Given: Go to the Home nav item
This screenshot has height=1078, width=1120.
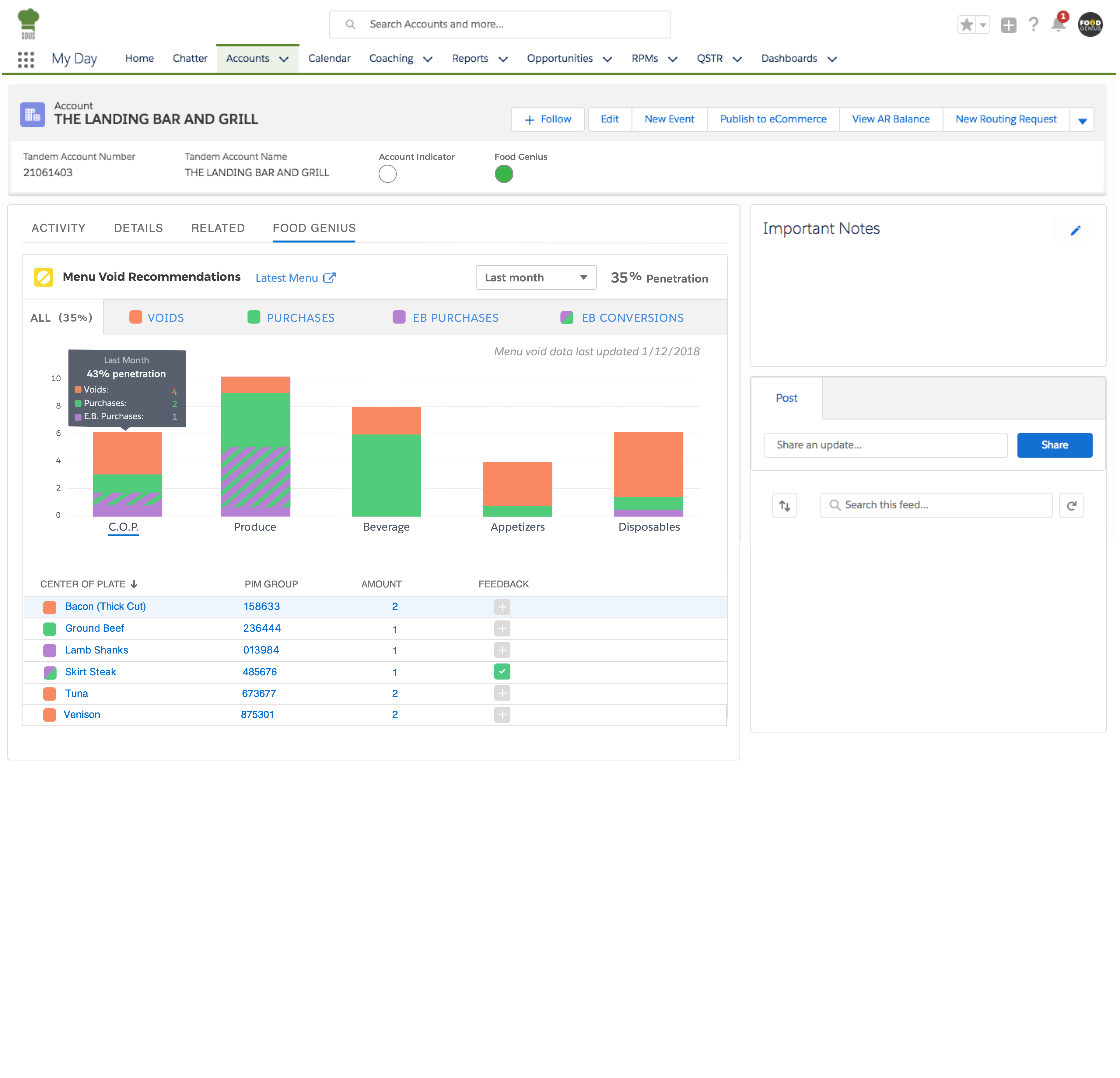Looking at the screenshot, I should point(139,58).
